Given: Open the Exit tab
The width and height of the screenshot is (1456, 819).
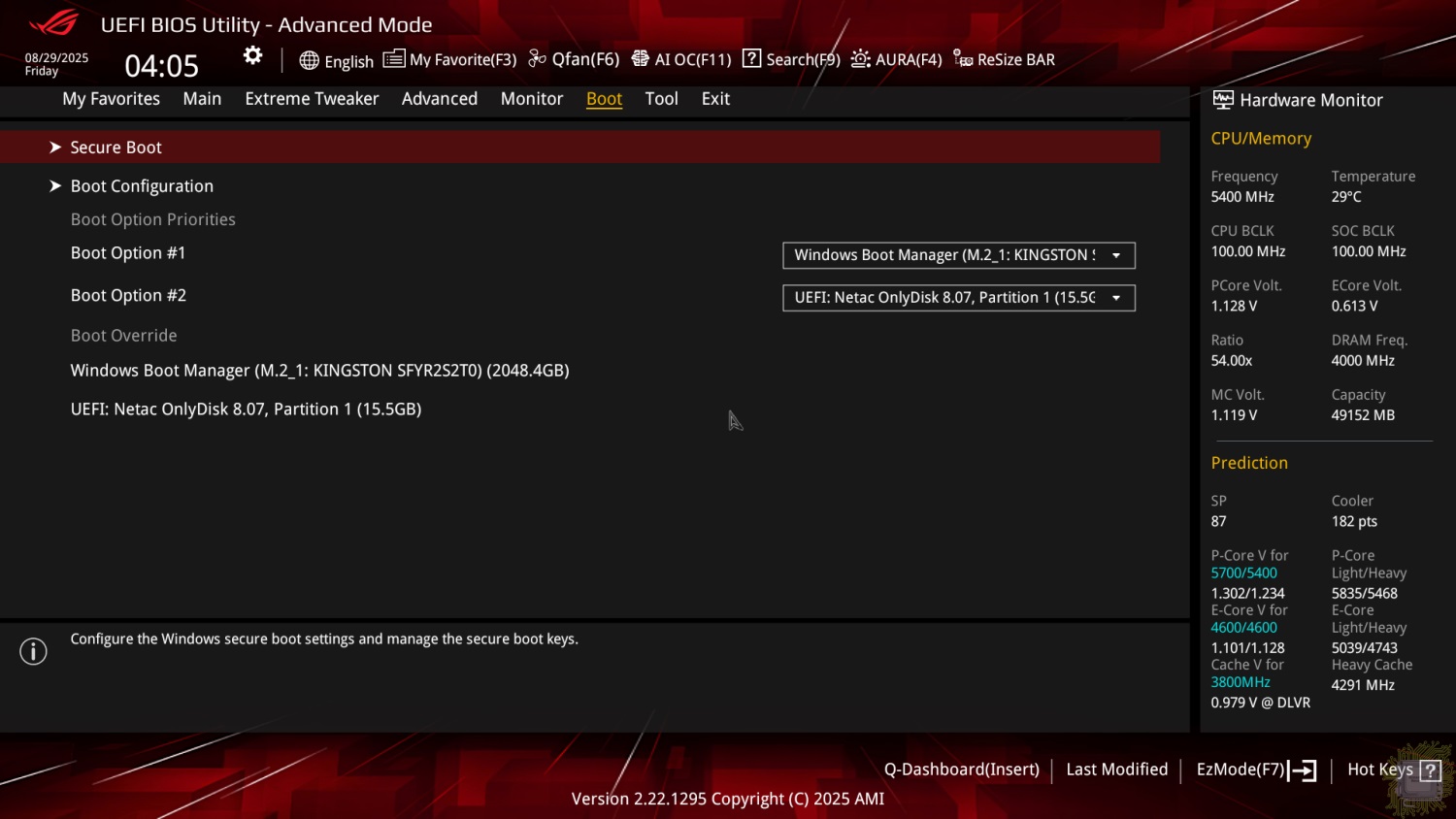Looking at the screenshot, I should click(715, 99).
